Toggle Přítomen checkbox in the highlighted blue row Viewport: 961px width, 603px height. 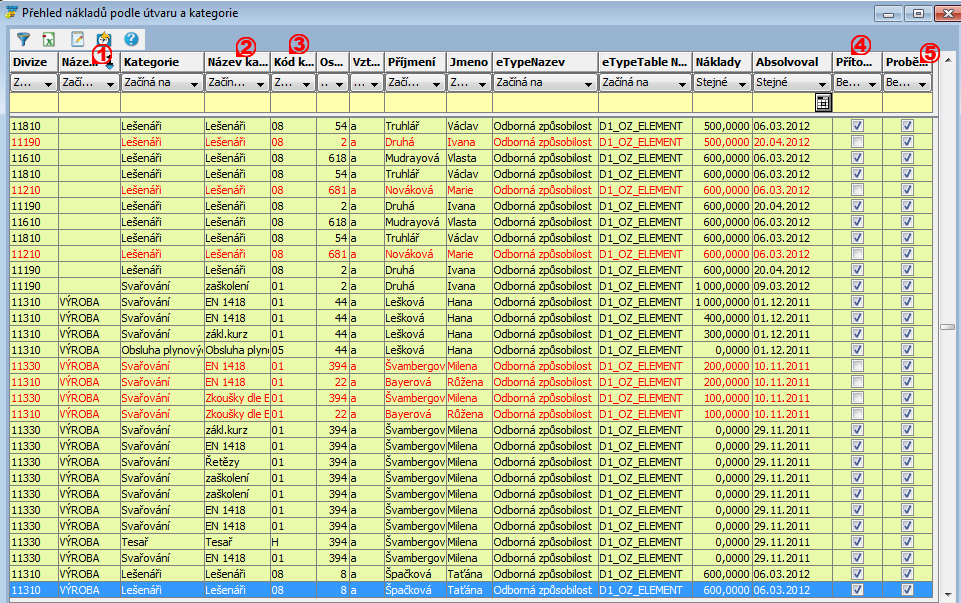tap(857, 590)
